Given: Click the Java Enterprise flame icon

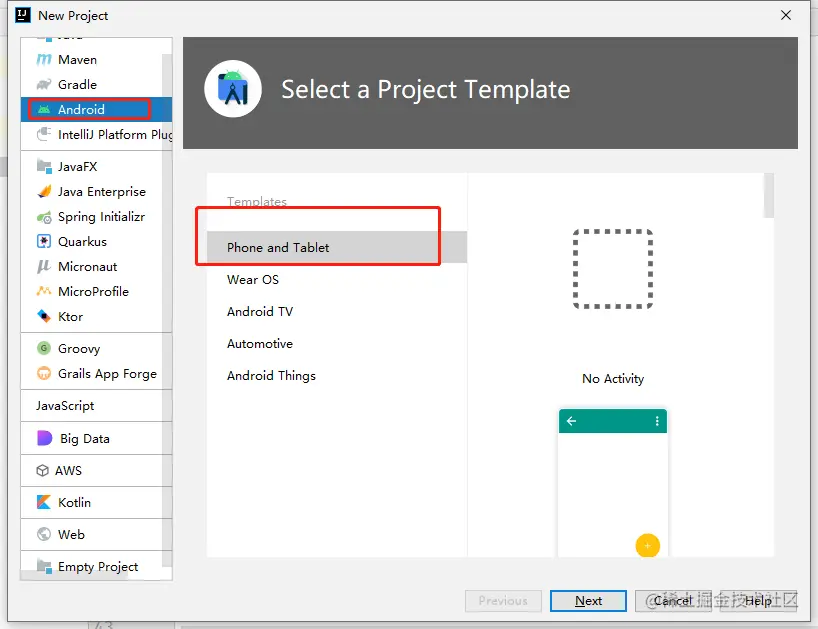Looking at the screenshot, I should 44,192.
